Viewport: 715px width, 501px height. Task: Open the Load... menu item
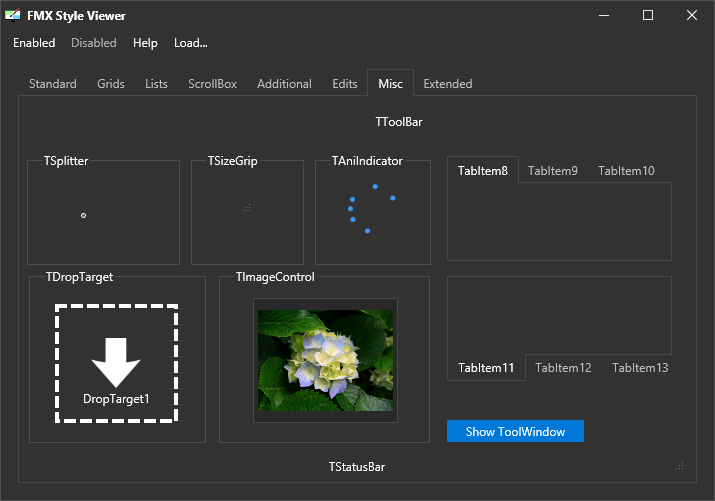191,43
